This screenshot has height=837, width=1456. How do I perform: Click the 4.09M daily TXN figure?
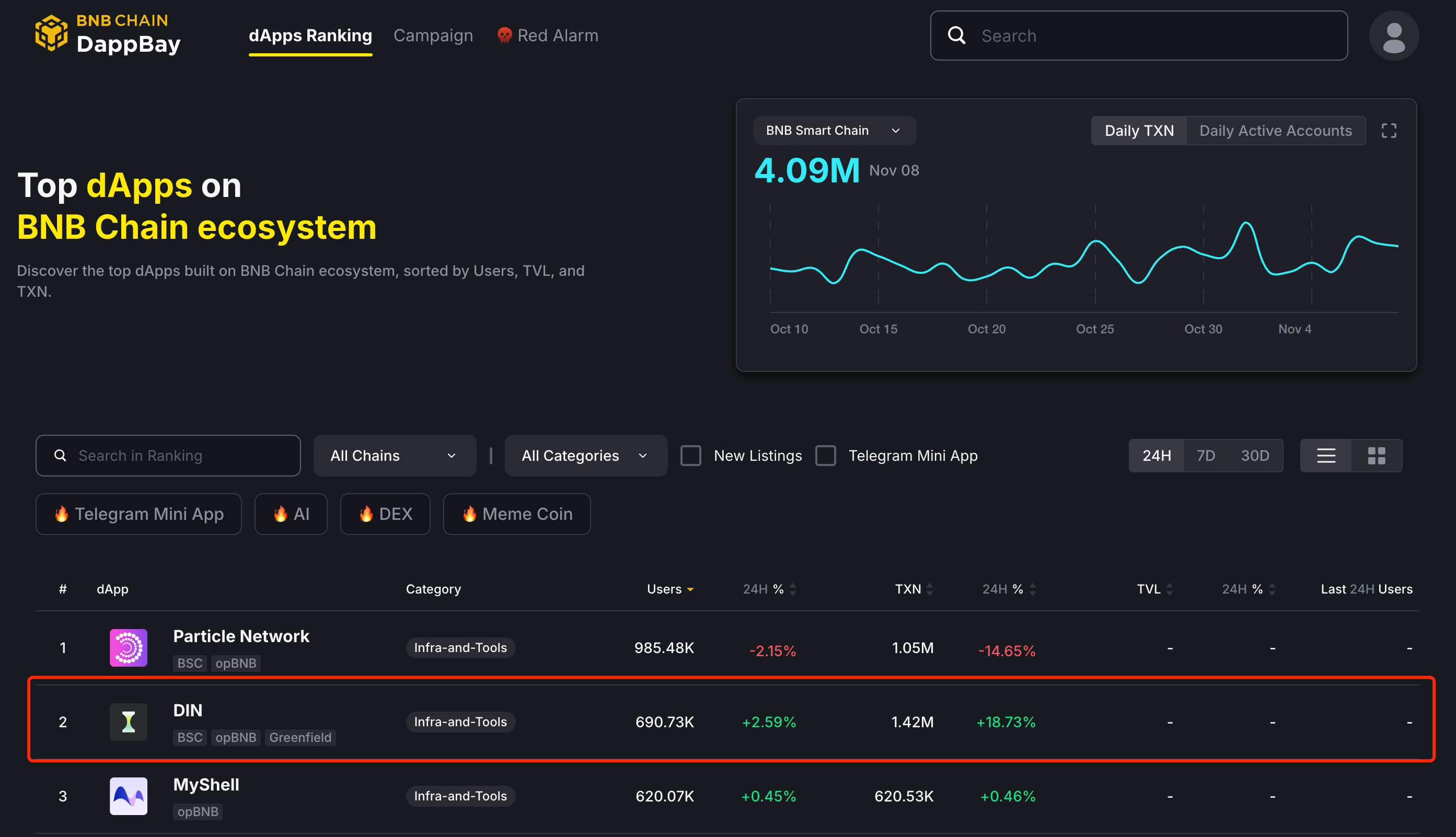[x=807, y=171]
